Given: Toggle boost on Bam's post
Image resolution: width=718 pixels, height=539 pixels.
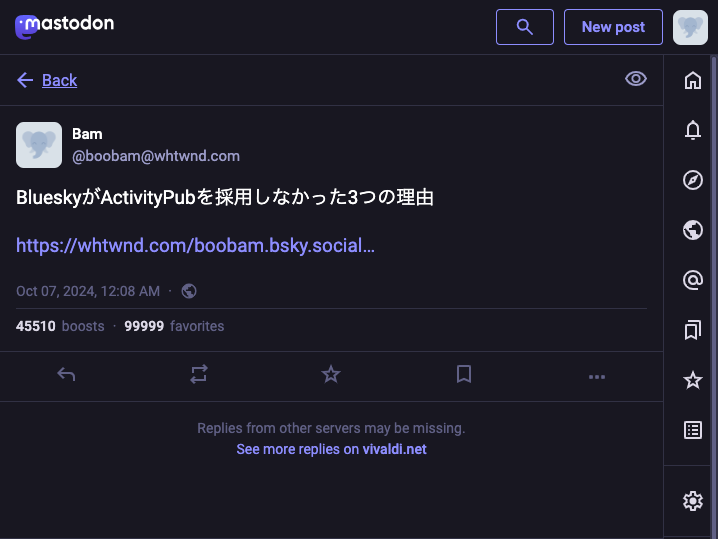Looking at the screenshot, I should [199, 375].
